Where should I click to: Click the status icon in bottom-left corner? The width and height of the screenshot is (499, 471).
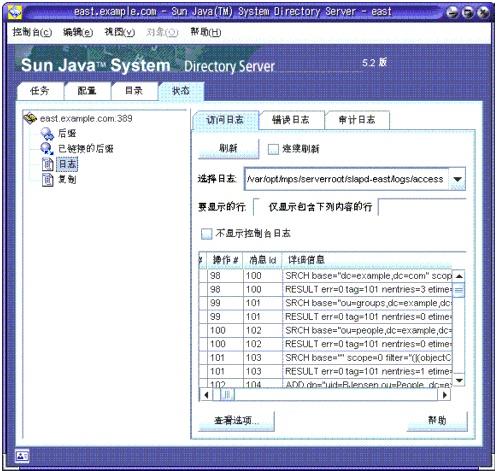[x=22, y=456]
